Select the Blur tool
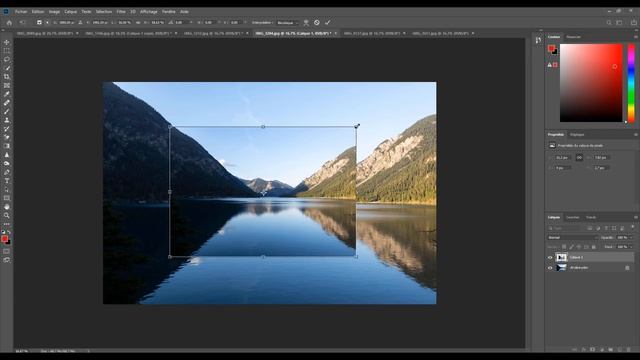This screenshot has height=360, width=640. coord(7,155)
